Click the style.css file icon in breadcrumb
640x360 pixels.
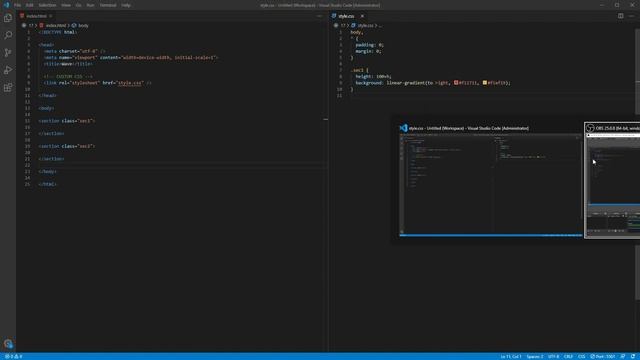(x=353, y=25)
